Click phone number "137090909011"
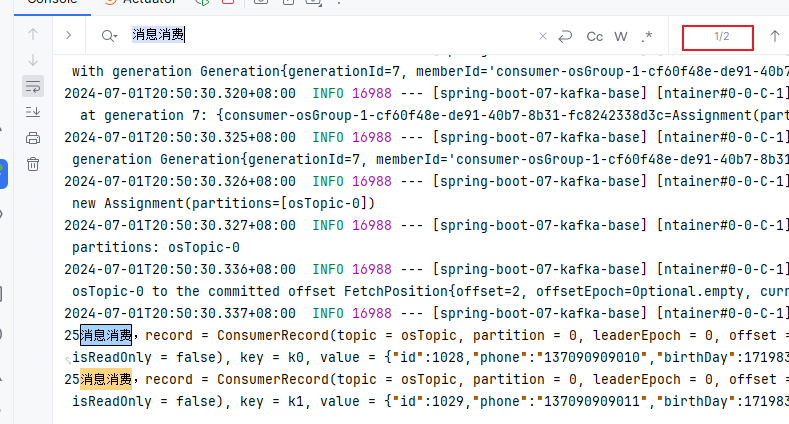 (x=592, y=401)
